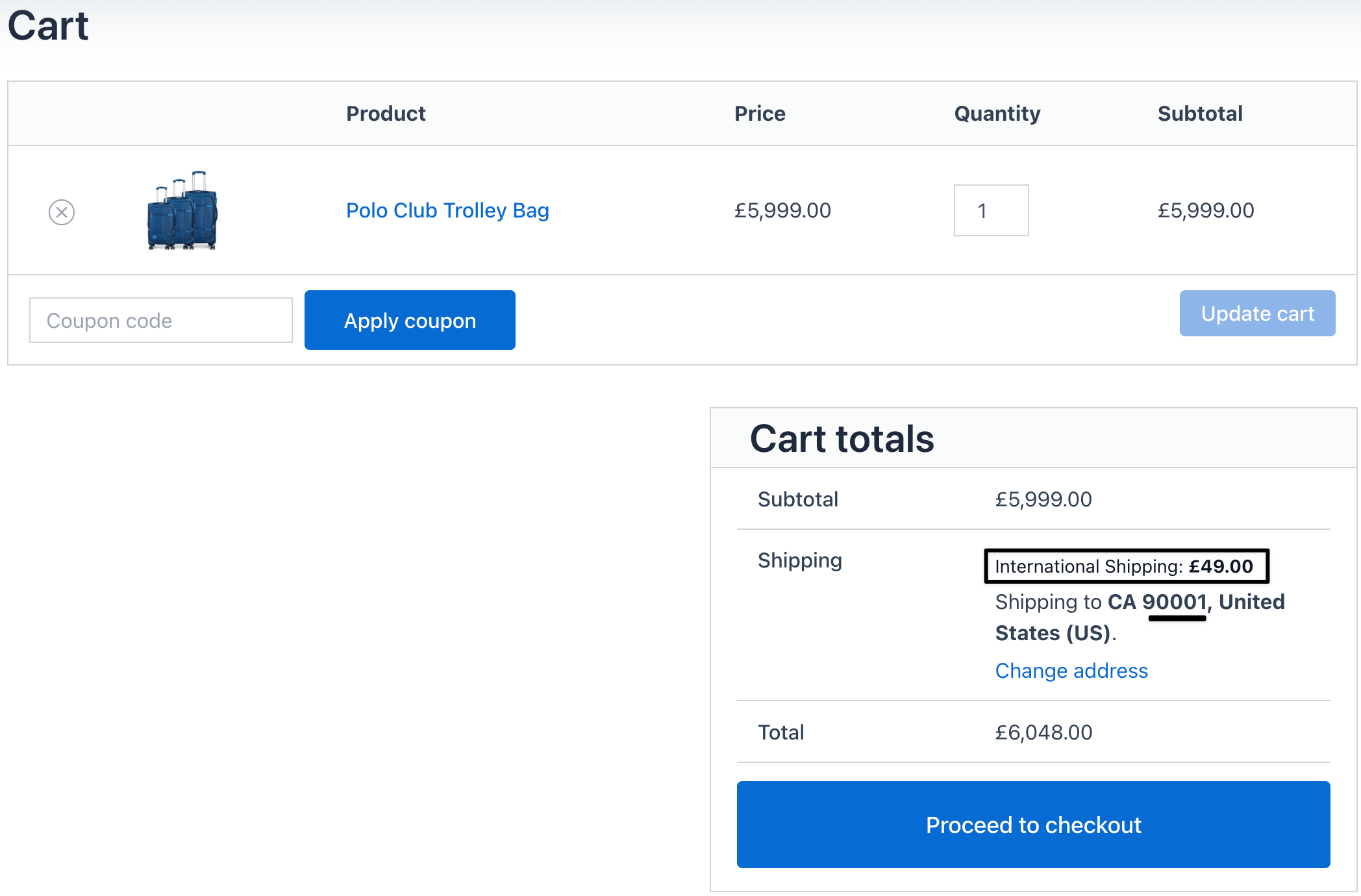Click the Cart totals subtotal £5,999.00
1361x896 pixels.
point(1043,499)
